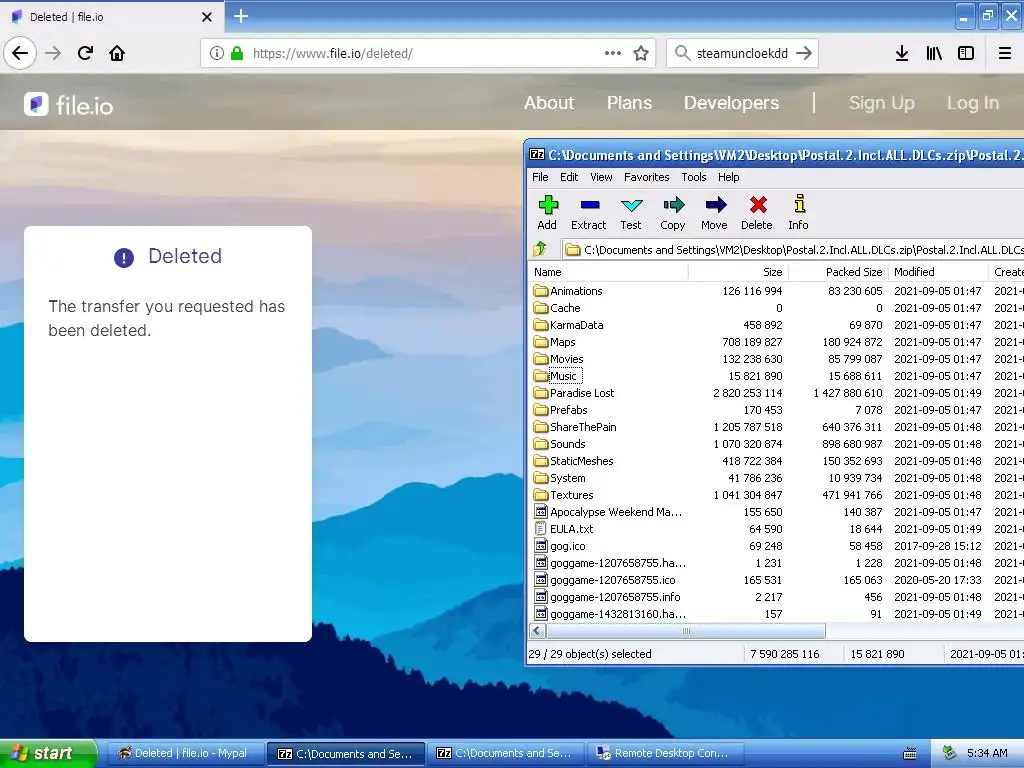Open the 7-Zip Edit menu
Viewport: 1024px width, 768px height.
[569, 177]
